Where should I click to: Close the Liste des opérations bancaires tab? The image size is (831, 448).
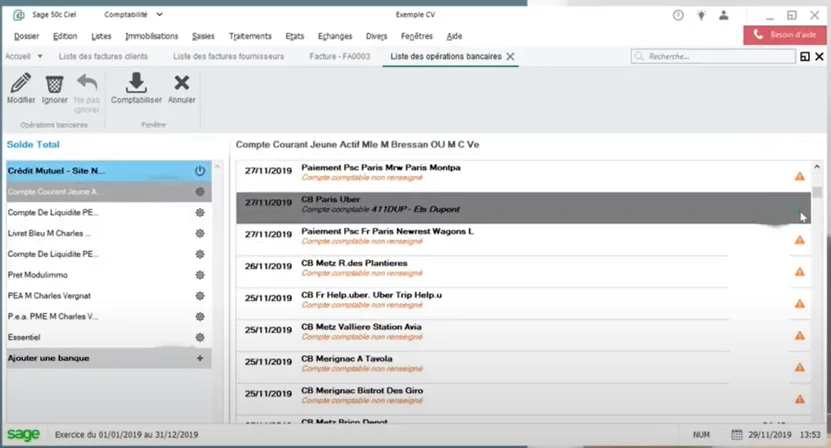coord(510,57)
